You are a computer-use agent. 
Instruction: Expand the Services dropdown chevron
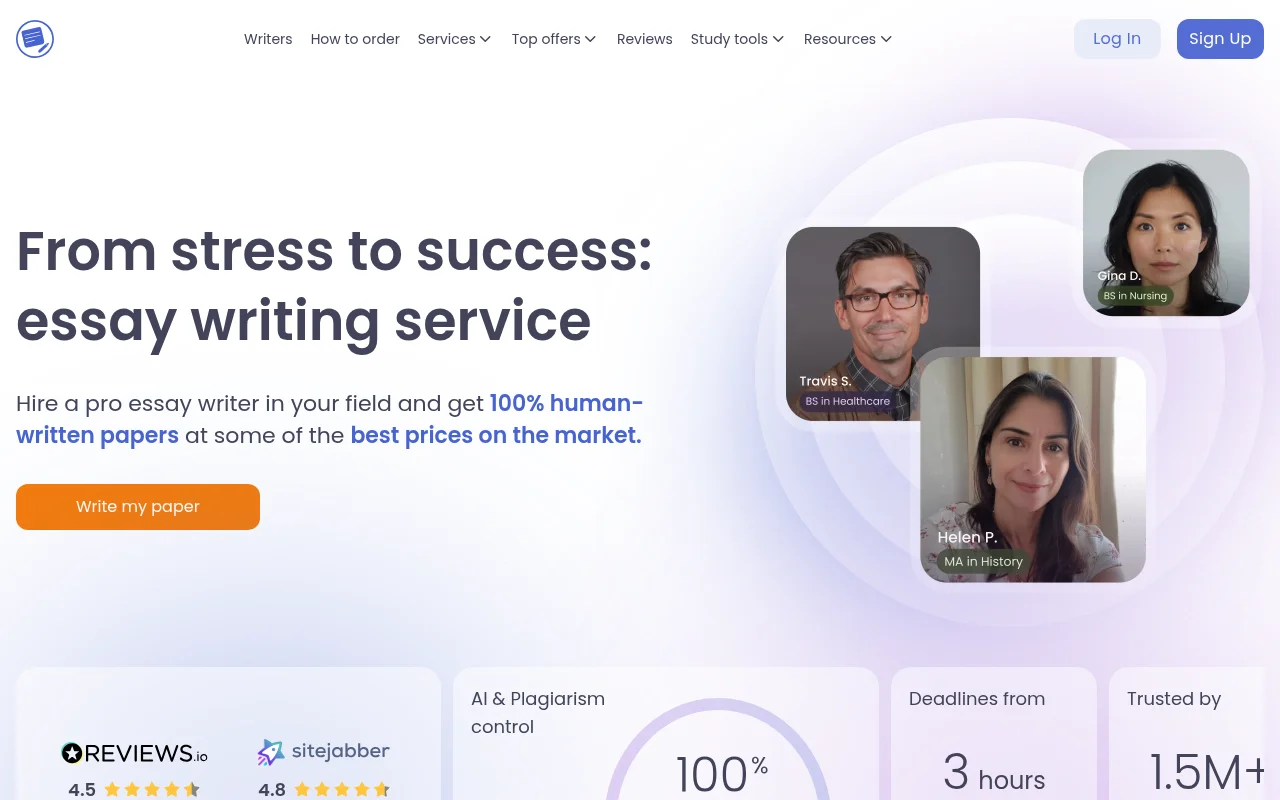click(485, 39)
